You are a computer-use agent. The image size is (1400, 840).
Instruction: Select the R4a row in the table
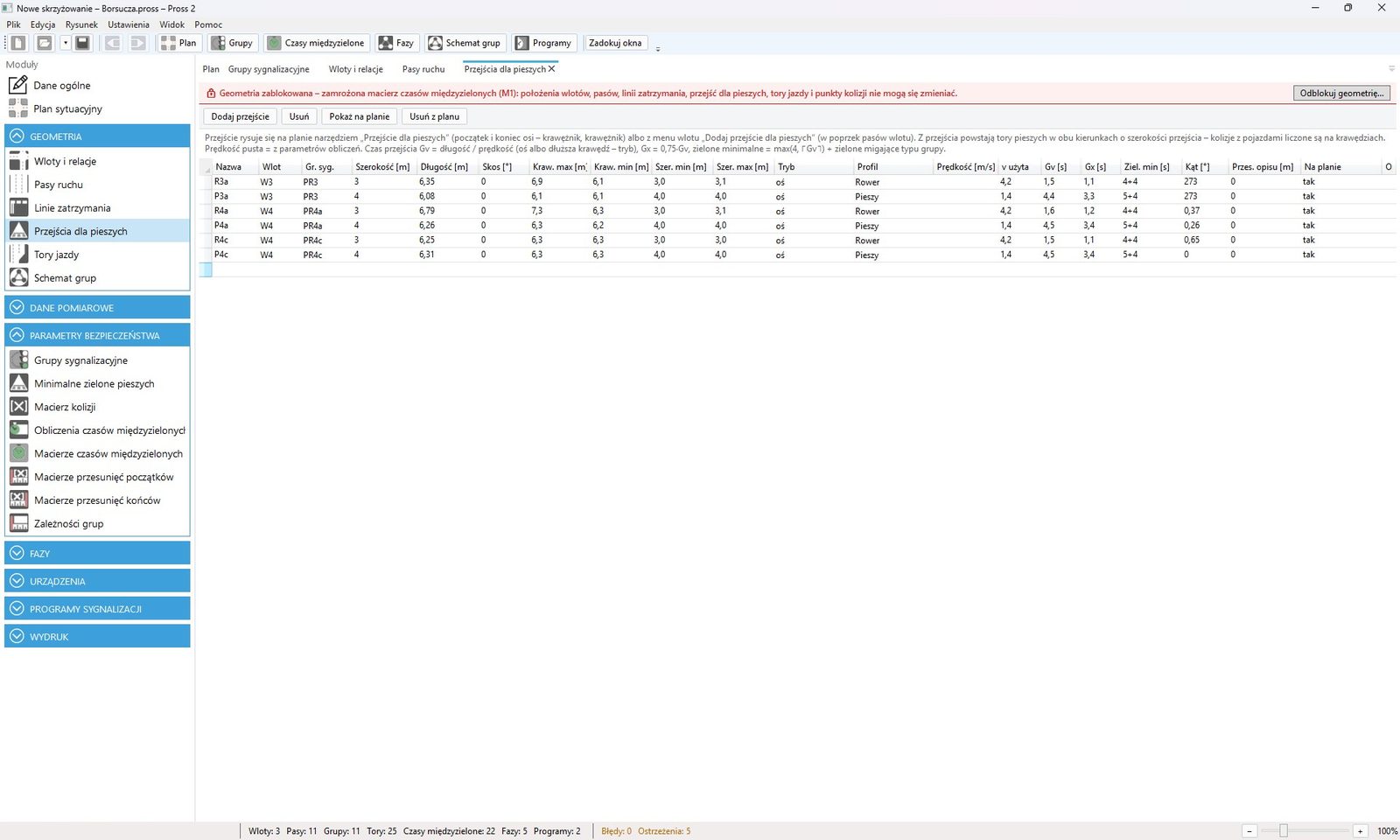796,211
